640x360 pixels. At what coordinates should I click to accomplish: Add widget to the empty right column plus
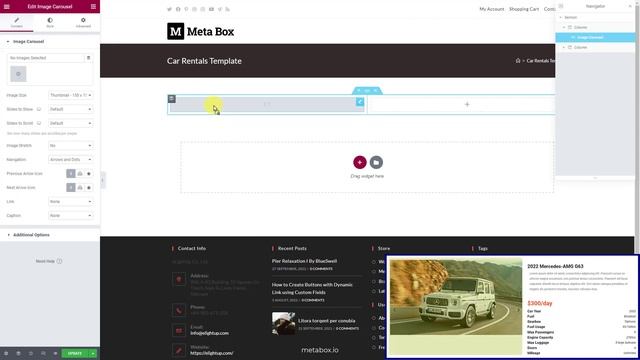click(x=467, y=104)
